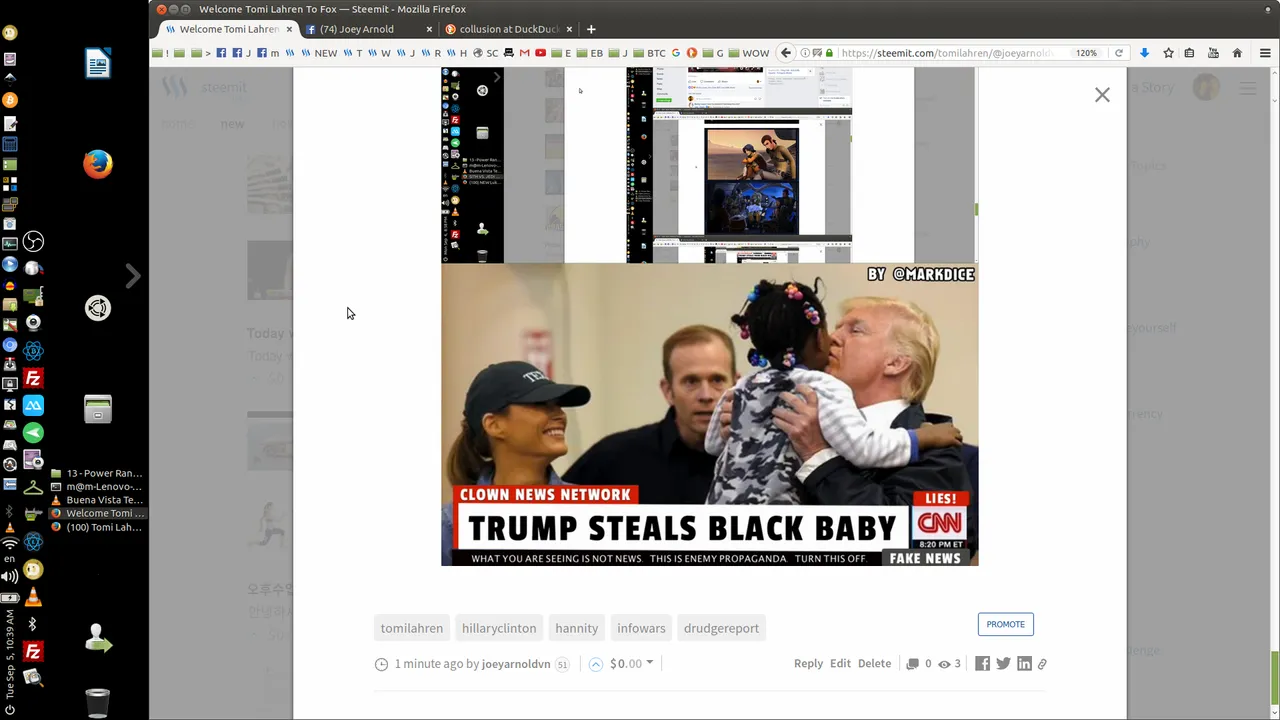Open the desktop trash can
The image size is (1280, 720).
pos(97,703)
